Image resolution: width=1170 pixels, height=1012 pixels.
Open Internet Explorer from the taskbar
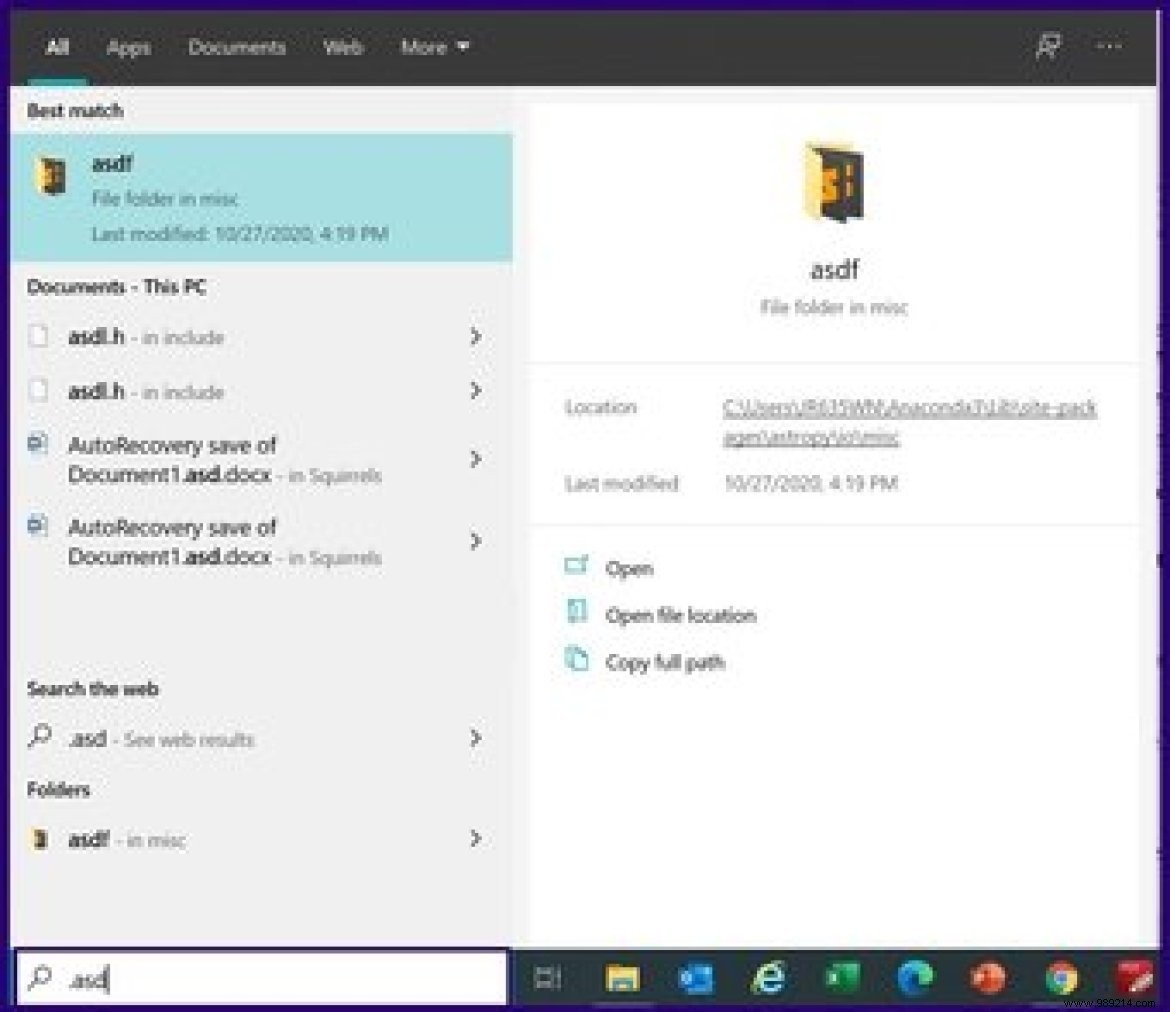[x=768, y=978]
